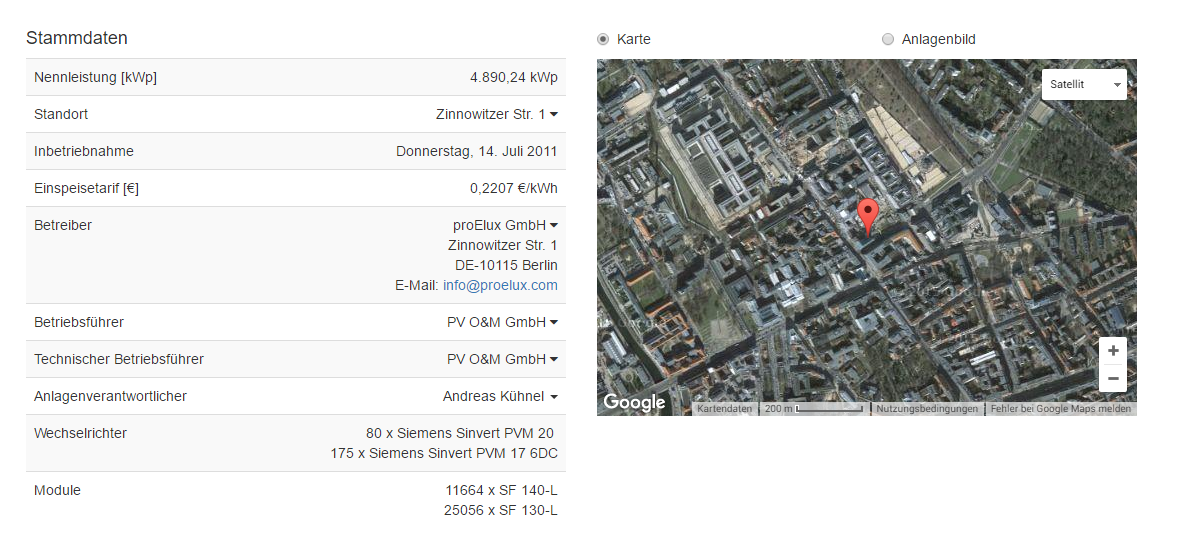Select the Karte radio button
This screenshot has height=551, width=1179.
pos(603,39)
